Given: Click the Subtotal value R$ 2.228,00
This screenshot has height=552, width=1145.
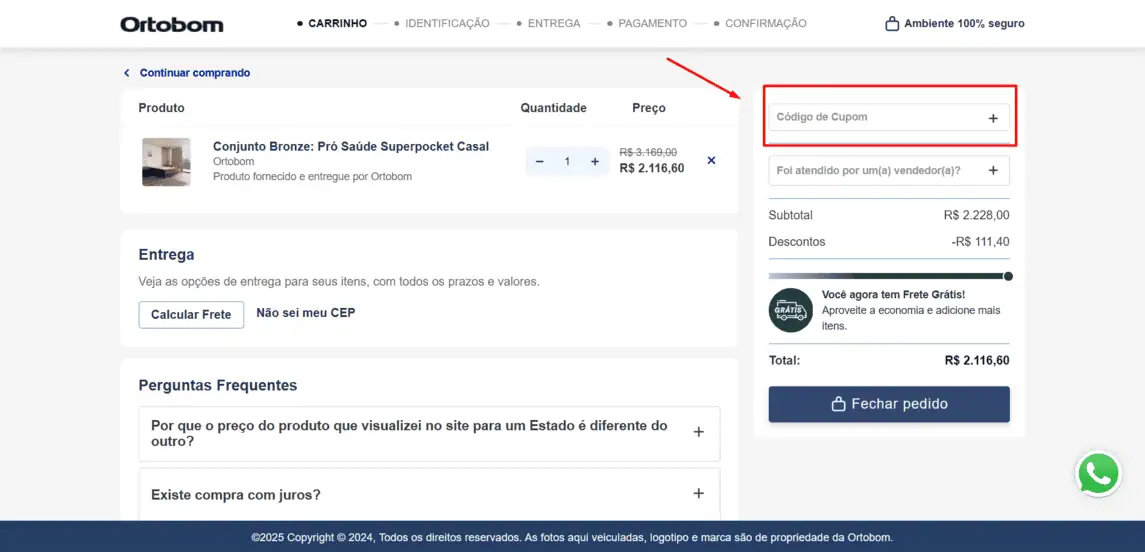Looking at the screenshot, I should tap(976, 215).
